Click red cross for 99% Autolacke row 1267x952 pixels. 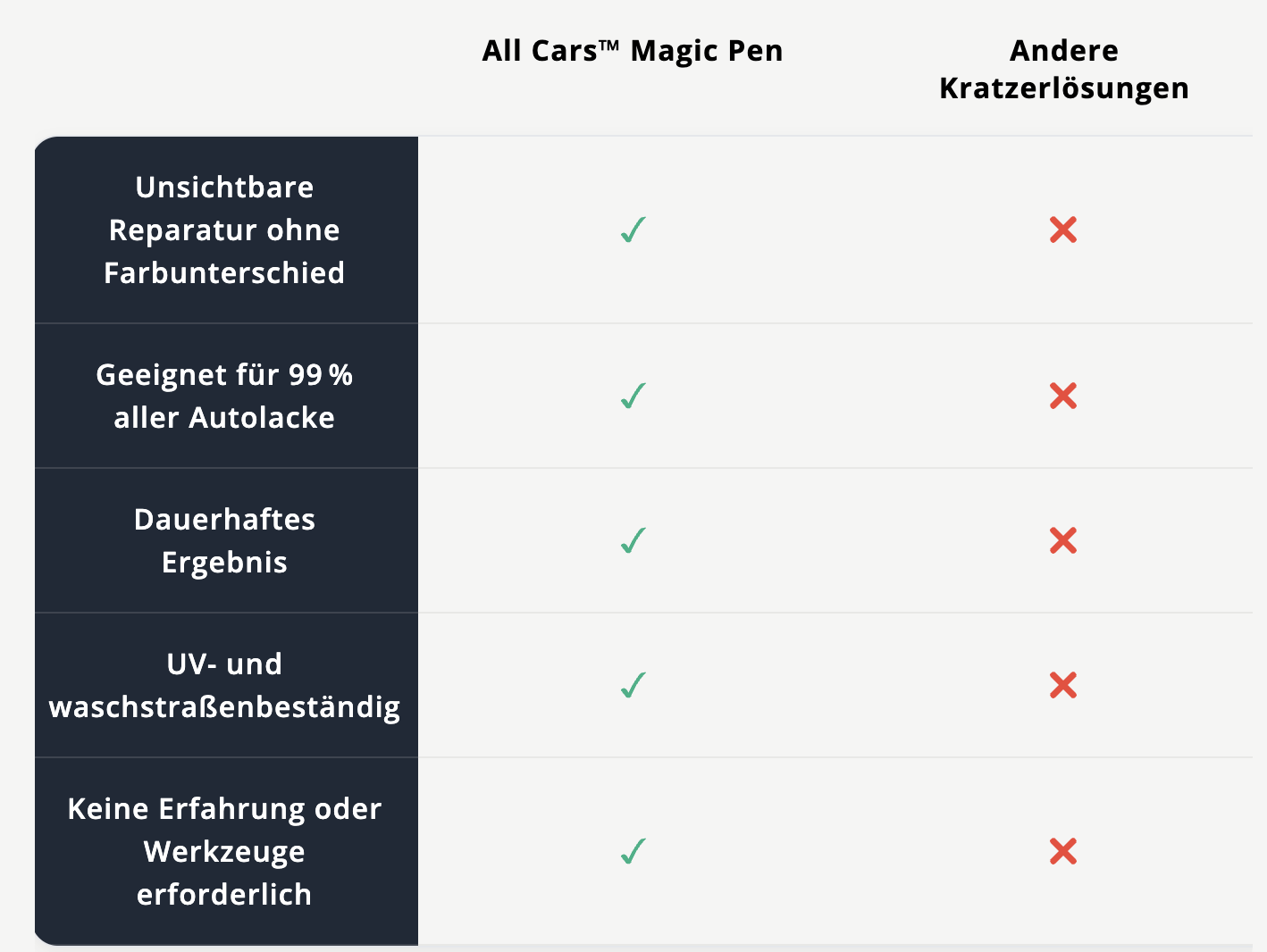click(x=1063, y=396)
